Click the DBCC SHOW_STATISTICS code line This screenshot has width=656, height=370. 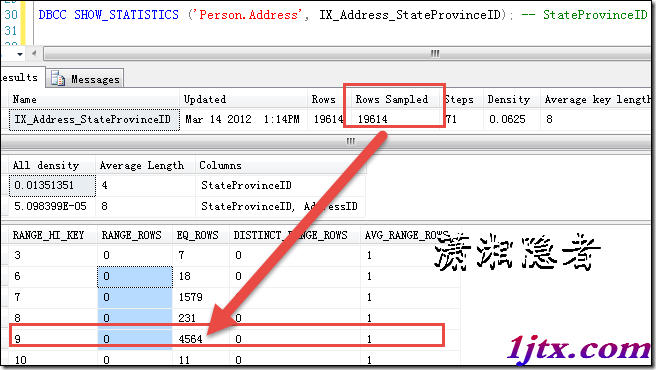pyautogui.click(x=342, y=15)
